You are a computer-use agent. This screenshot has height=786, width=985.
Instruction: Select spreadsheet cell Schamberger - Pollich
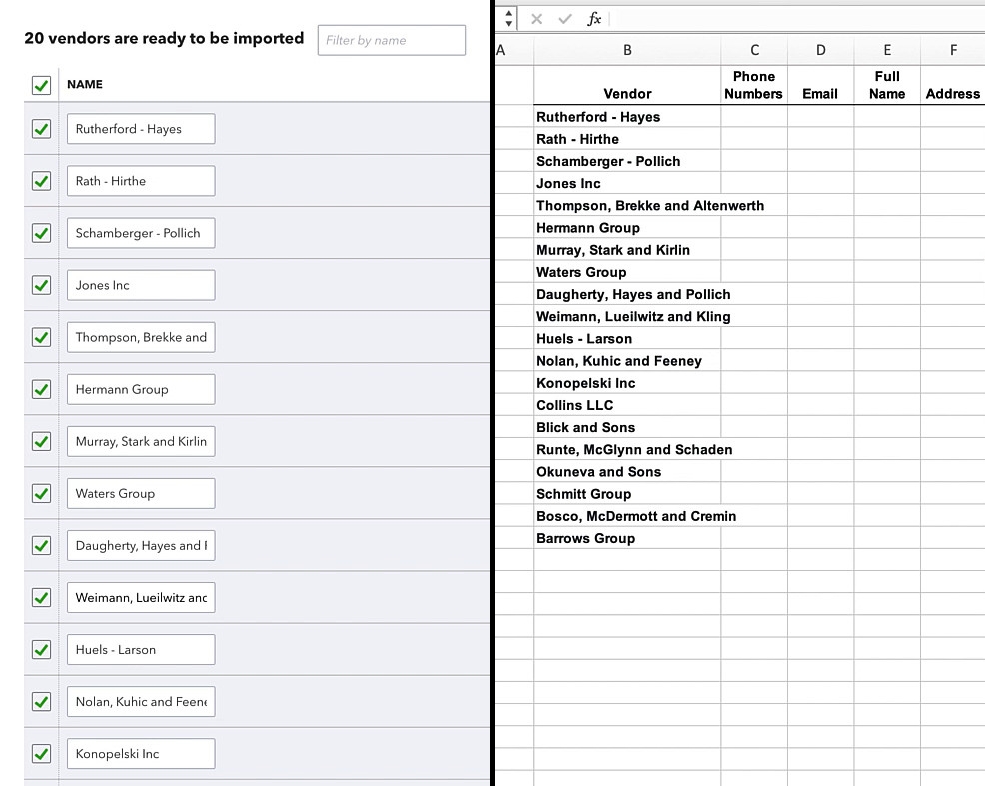[x=627, y=161]
